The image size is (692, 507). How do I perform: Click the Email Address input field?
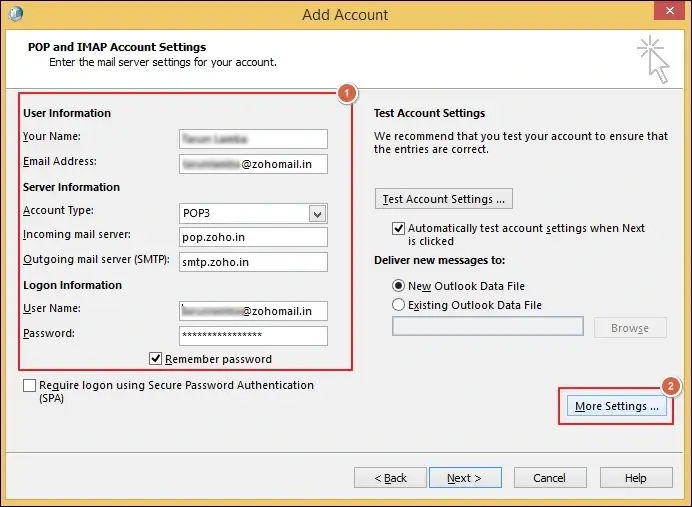(x=253, y=164)
